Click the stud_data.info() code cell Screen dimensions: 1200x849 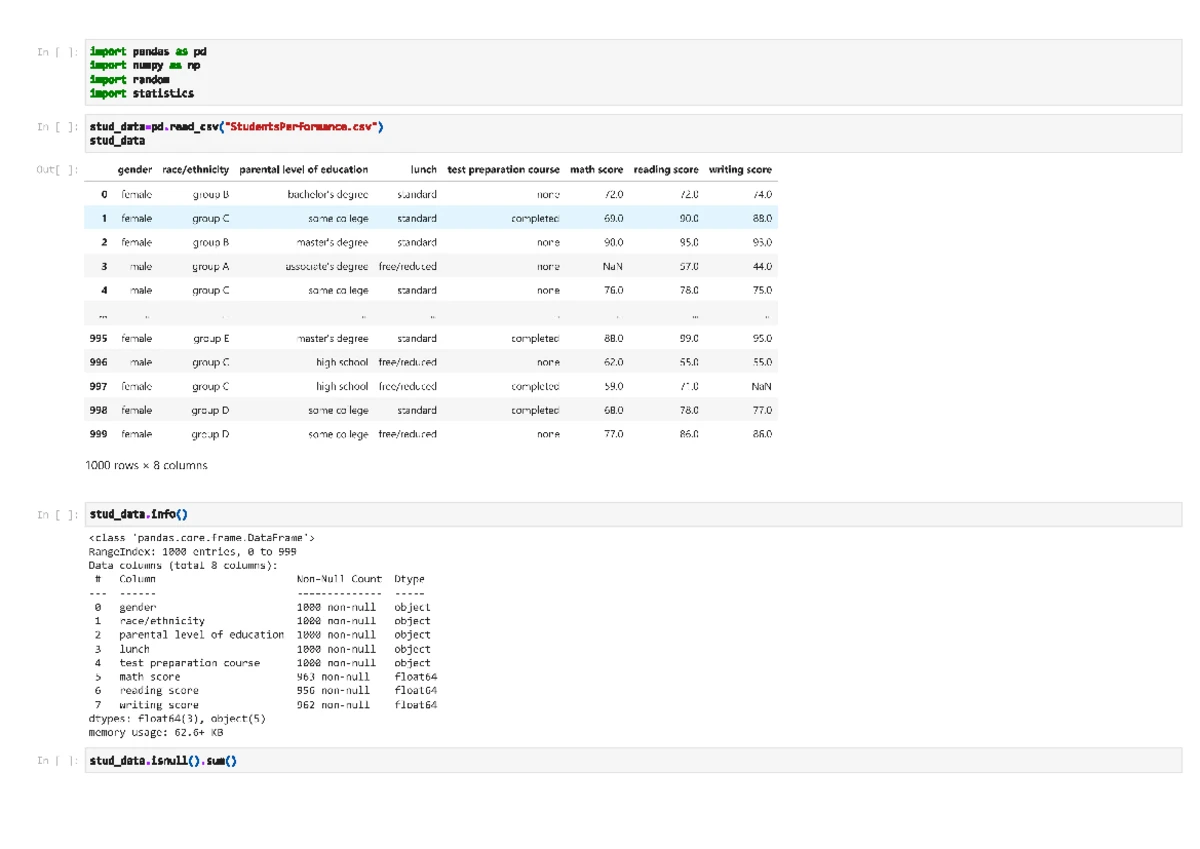coord(633,515)
